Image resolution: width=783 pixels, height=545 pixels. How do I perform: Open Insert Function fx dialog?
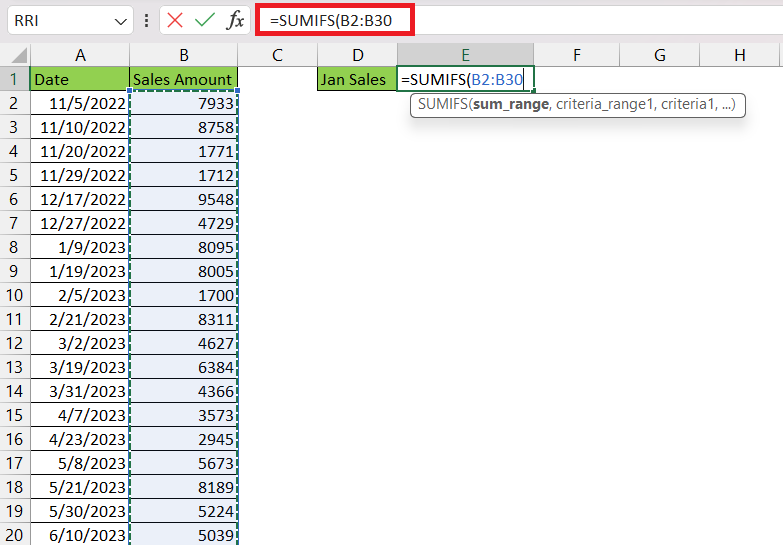coord(235,20)
